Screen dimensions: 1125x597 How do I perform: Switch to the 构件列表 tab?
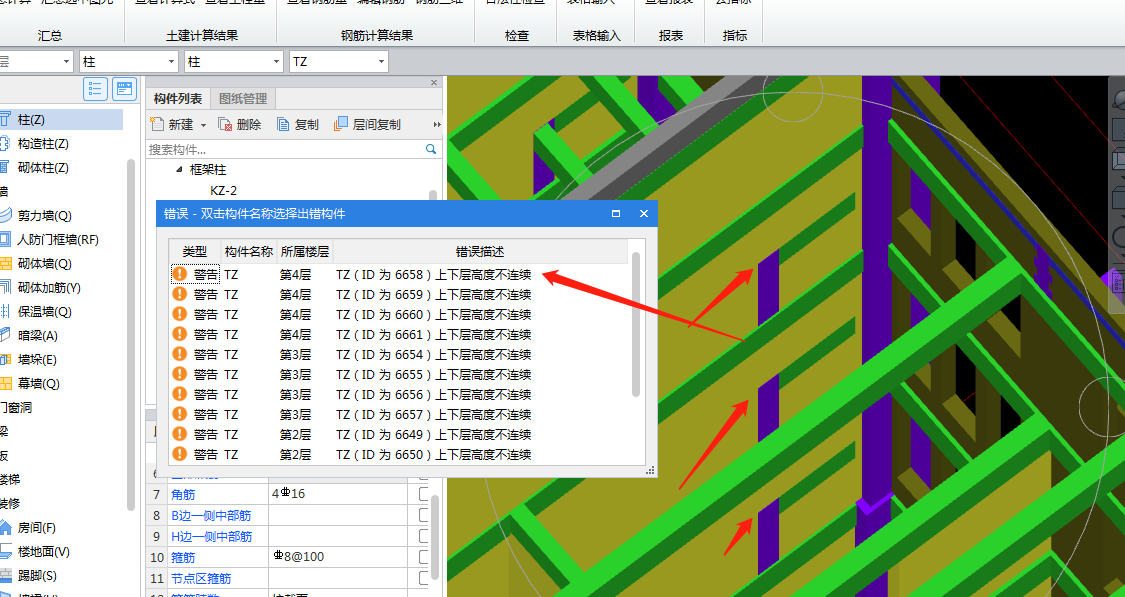click(177, 98)
